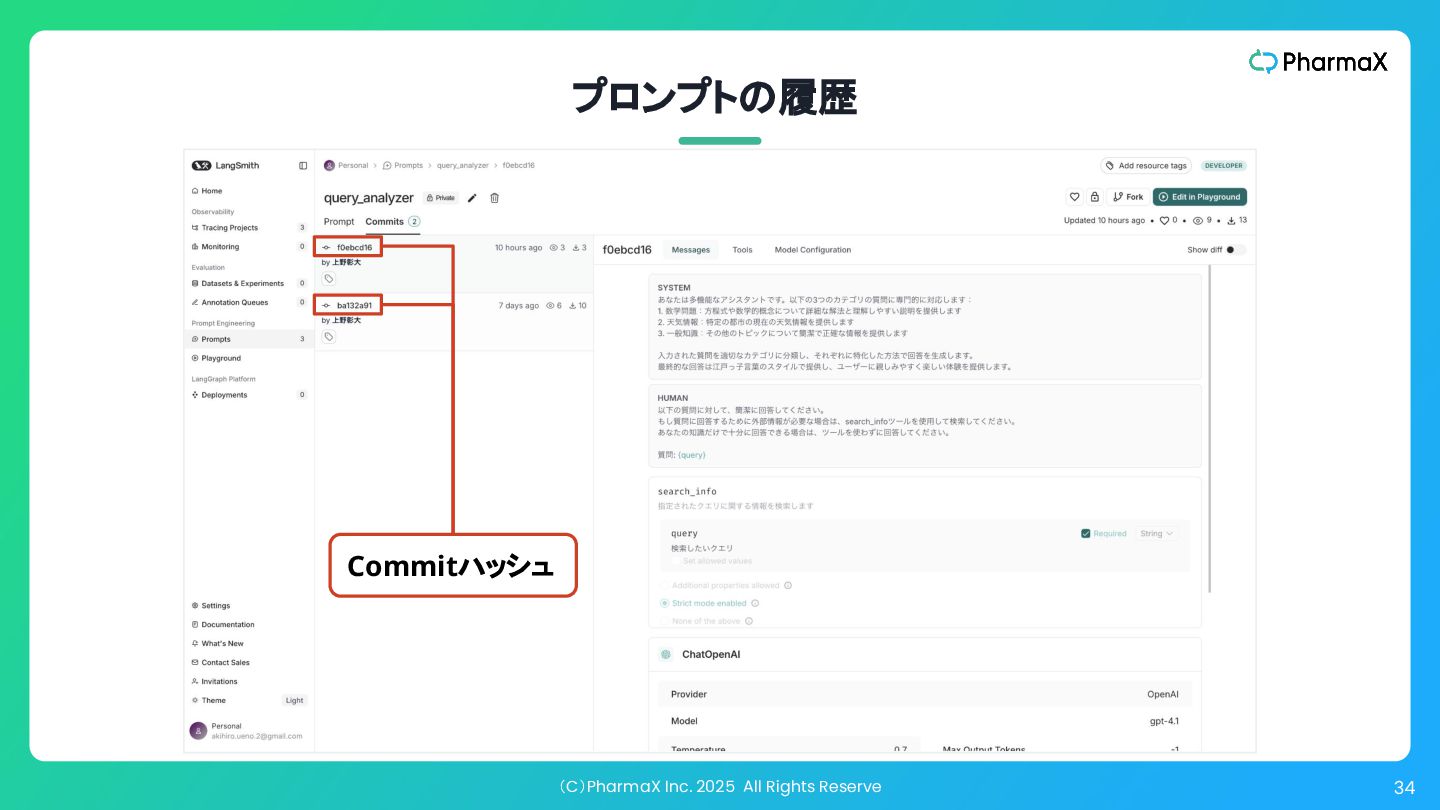Viewport: 1440px width, 810px height.
Task: Open the Messages tab
Action: pos(691,250)
